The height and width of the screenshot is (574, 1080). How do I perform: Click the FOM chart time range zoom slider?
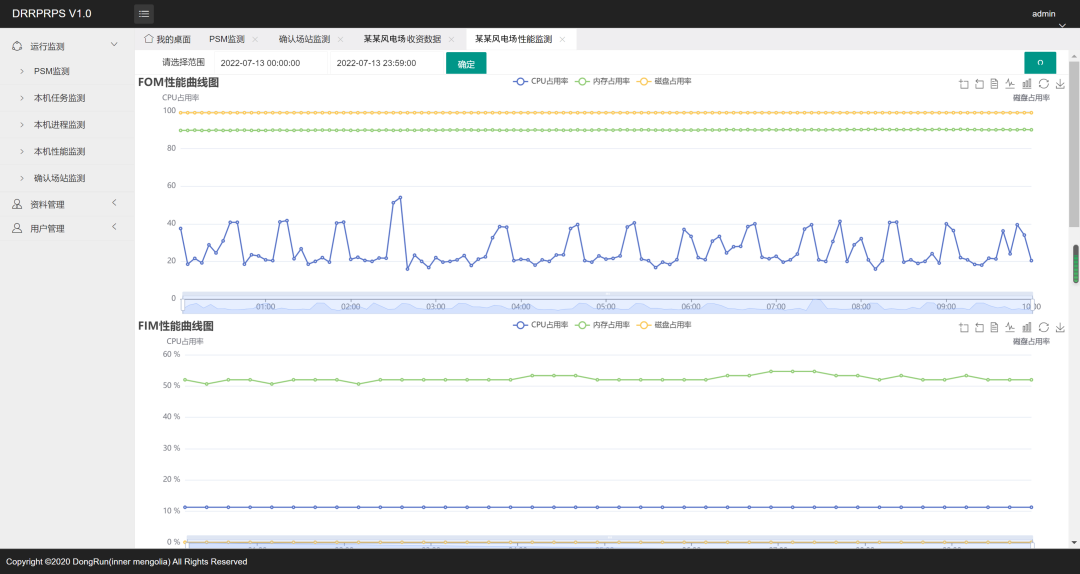(606, 304)
